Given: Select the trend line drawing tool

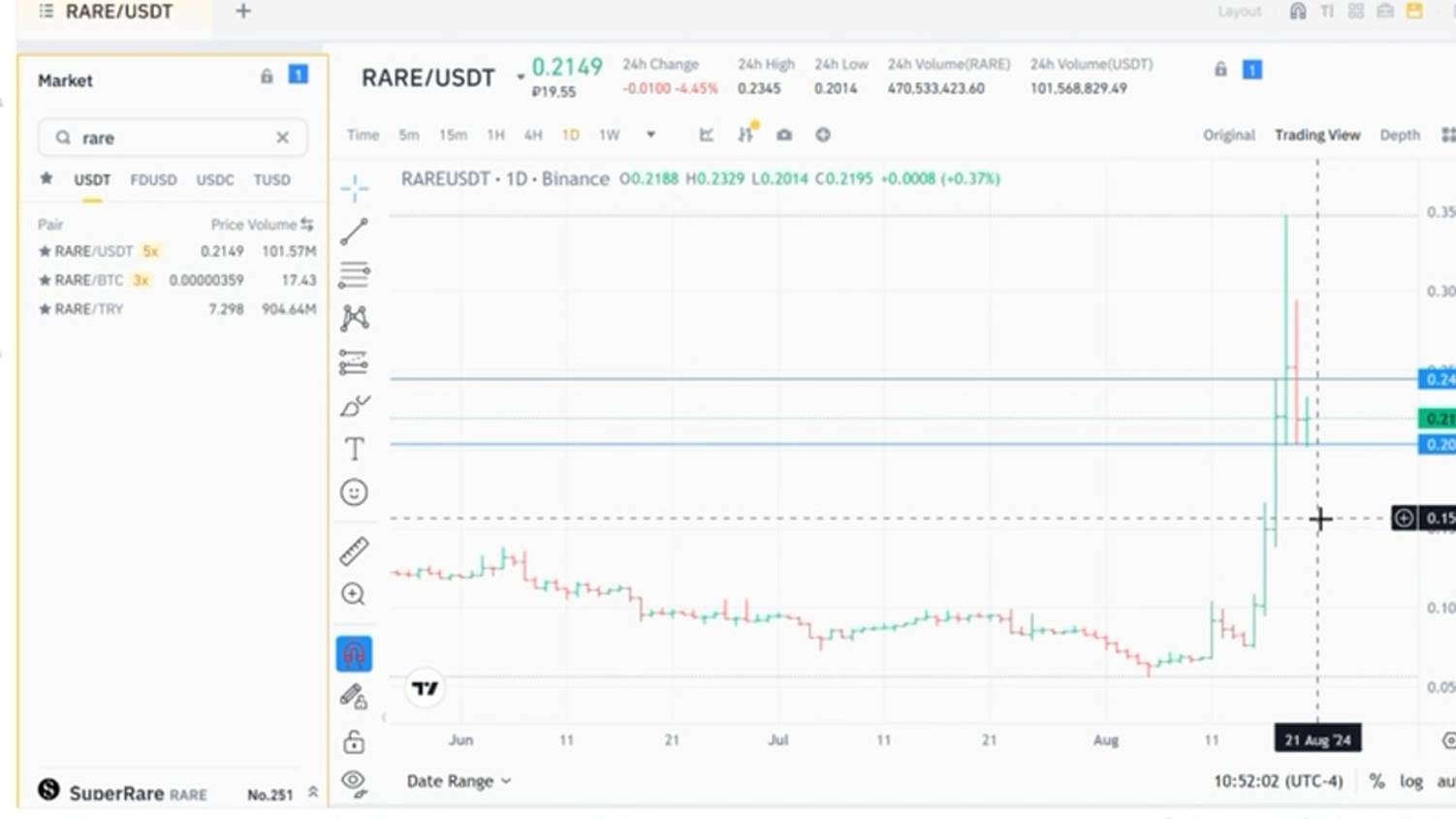Looking at the screenshot, I should pos(355,231).
